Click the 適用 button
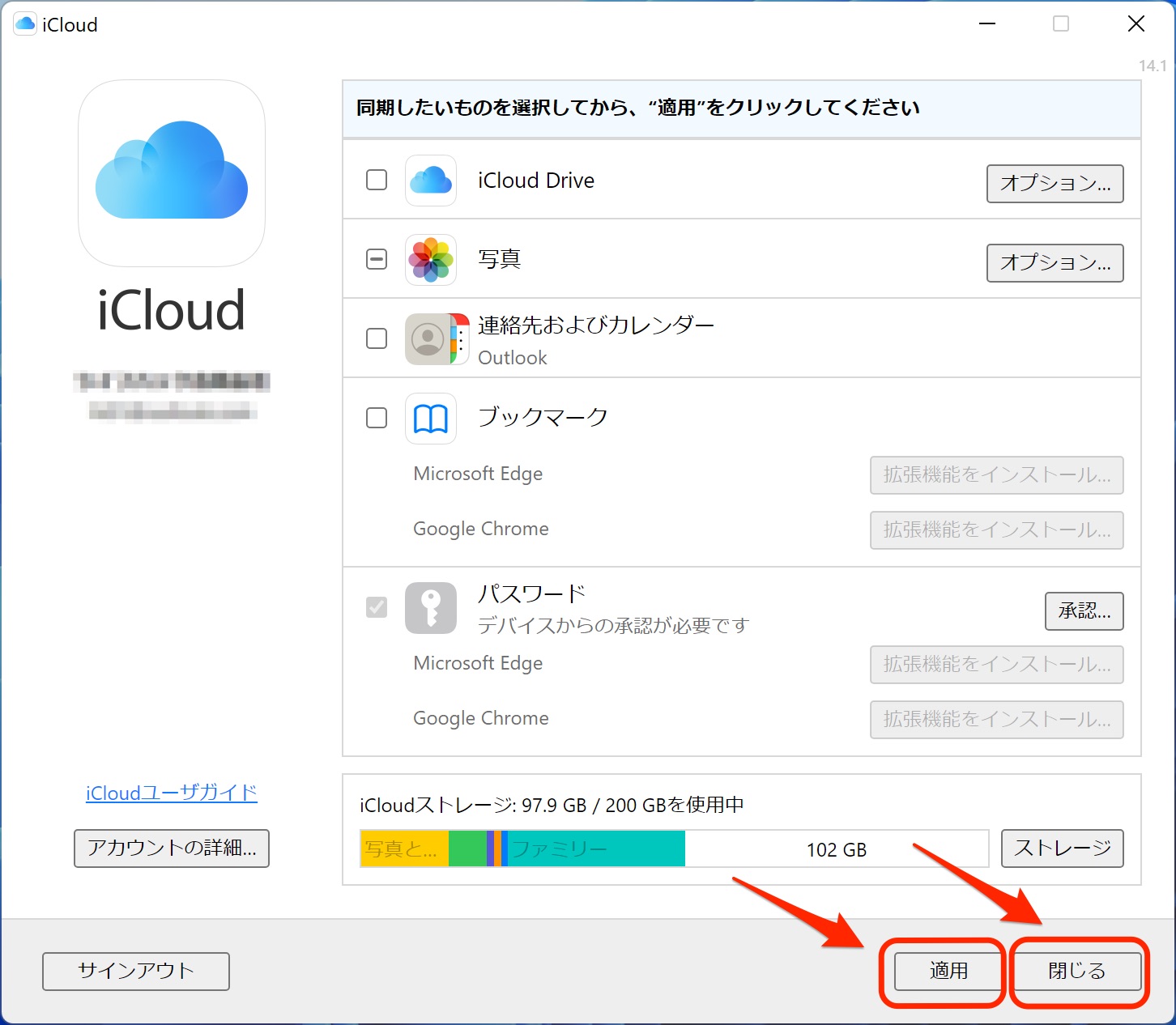Image resolution: width=1176 pixels, height=1025 pixels. click(948, 971)
